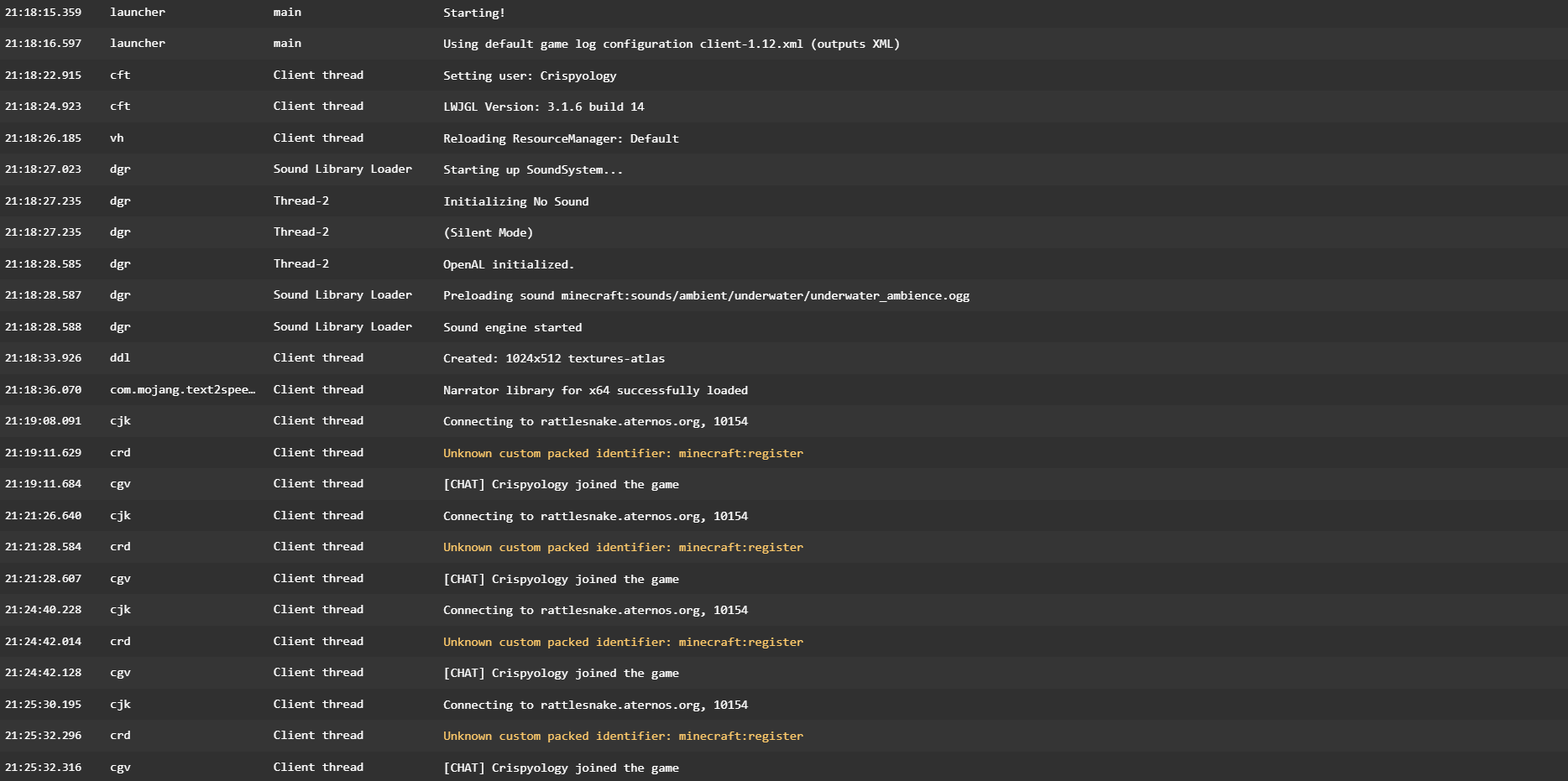The width and height of the screenshot is (1568, 781).
Task: Select the 'Starting!' log entry
Action: coord(784,13)
